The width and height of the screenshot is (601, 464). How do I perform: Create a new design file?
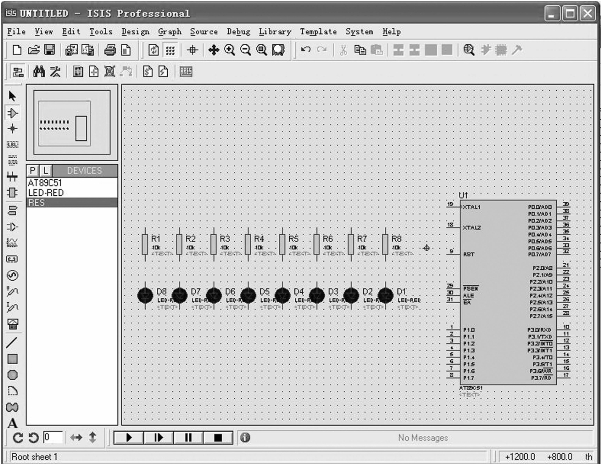click(x=16, y=50)
